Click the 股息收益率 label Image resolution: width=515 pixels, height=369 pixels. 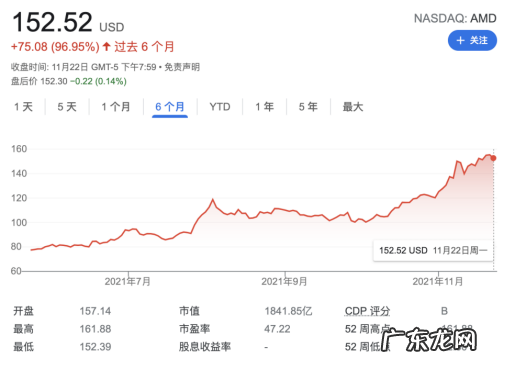pos(205,347)
